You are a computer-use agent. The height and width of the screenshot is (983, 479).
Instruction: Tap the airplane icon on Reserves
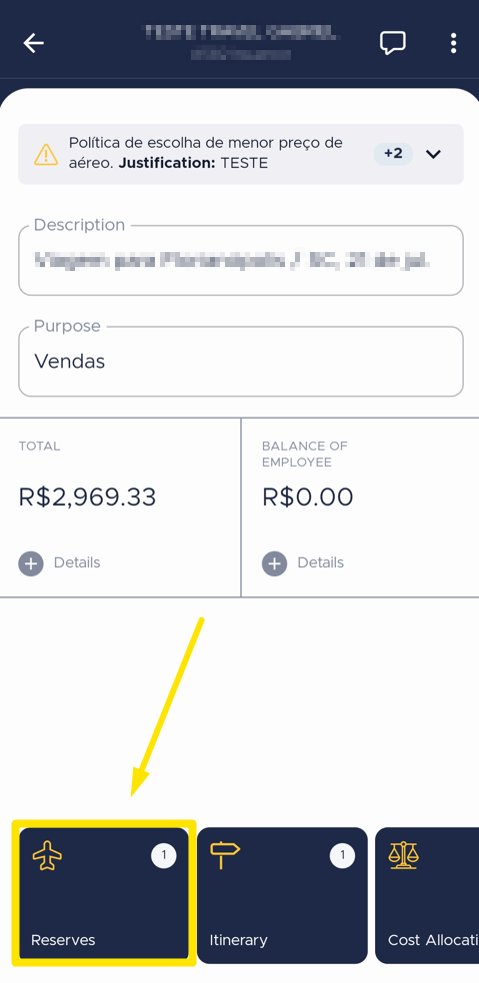pyautogui.click(x=47, y=856)
